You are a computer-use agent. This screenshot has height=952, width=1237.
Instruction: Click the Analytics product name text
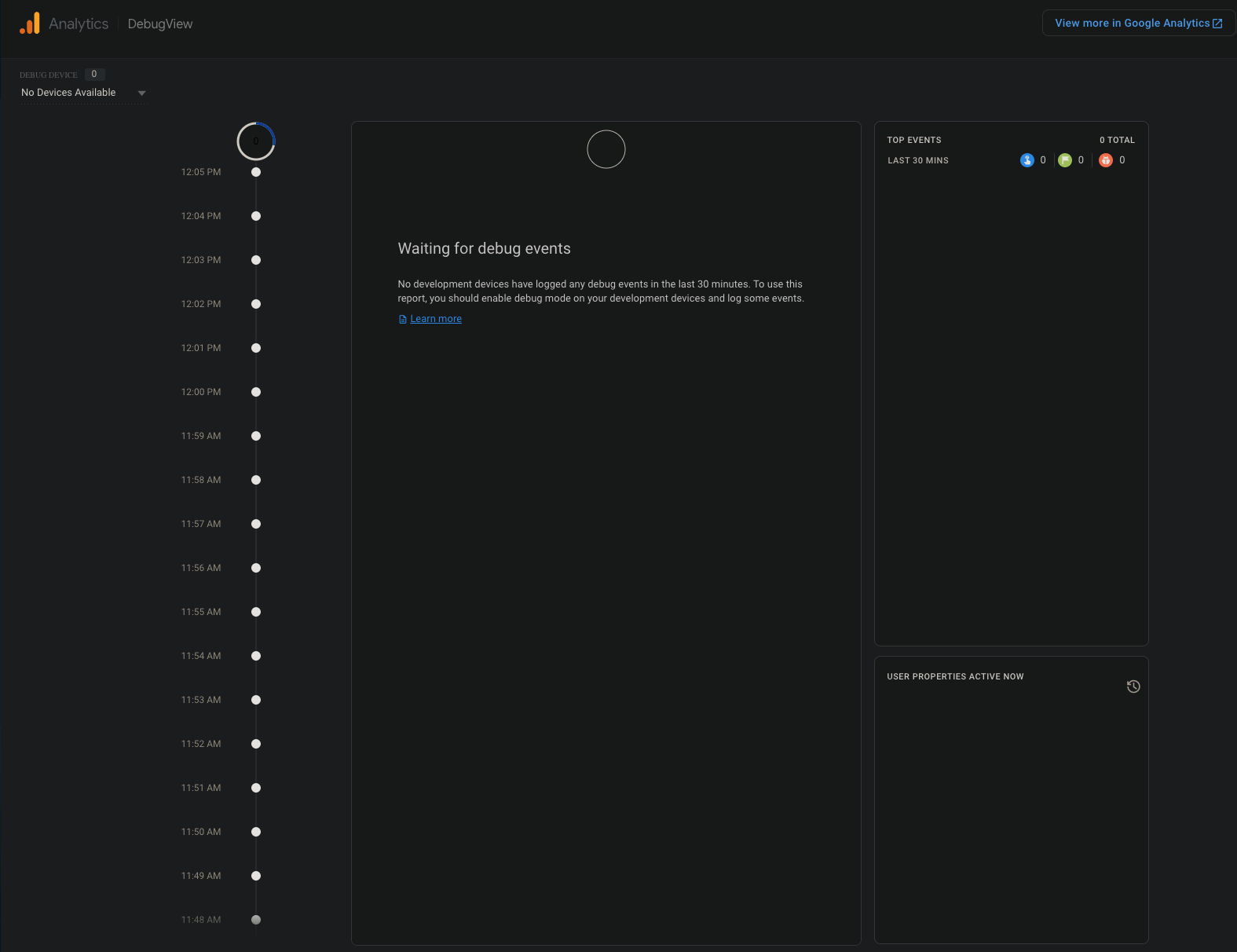79,24
